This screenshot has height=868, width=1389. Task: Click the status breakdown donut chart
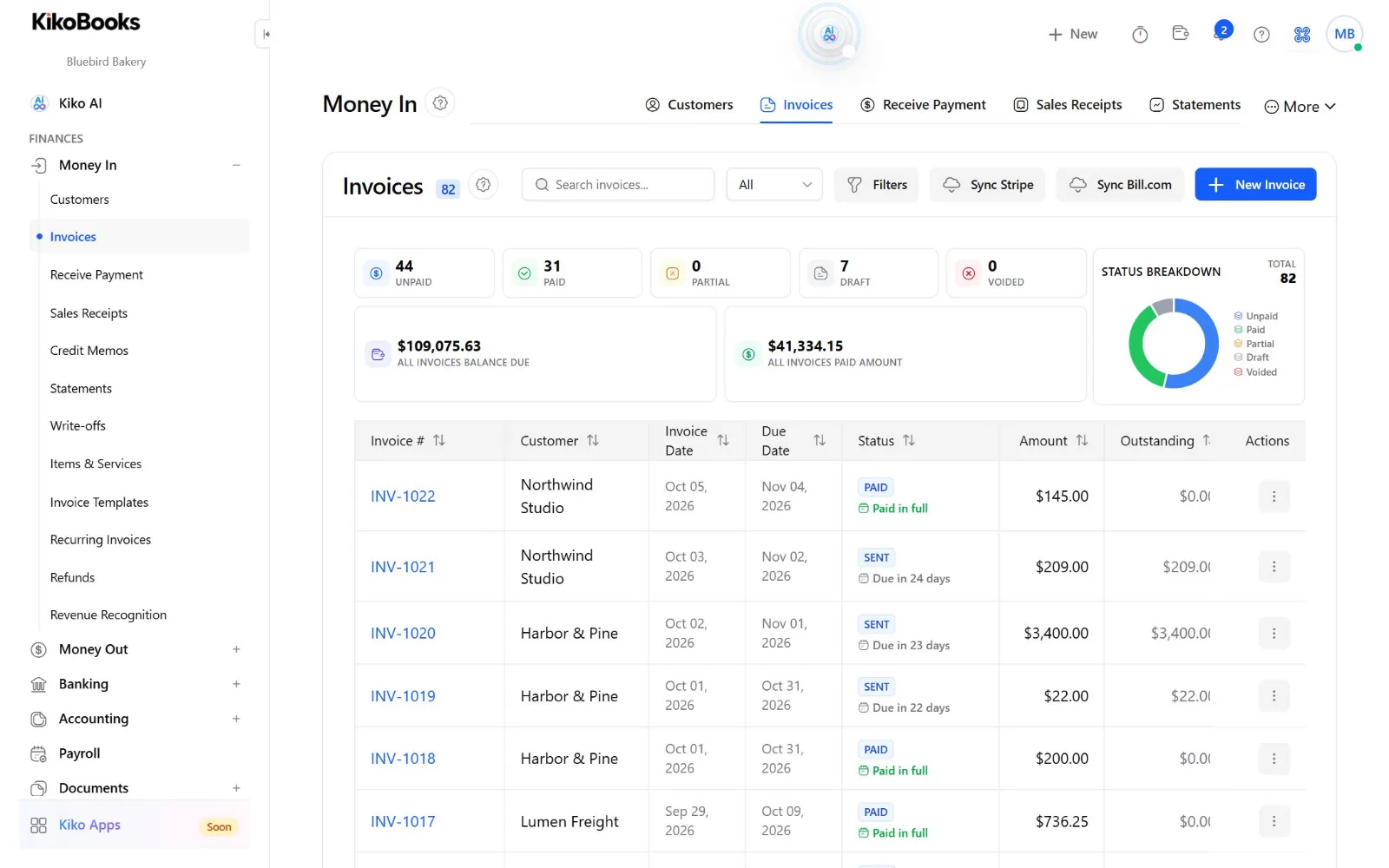pos(1174,343)
